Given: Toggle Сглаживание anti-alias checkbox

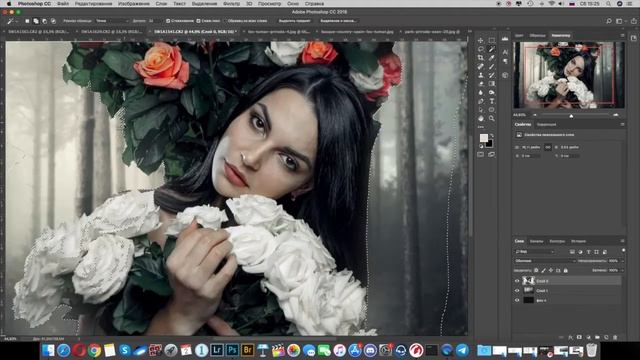Looking at the screenshot, I should point(168,21).
